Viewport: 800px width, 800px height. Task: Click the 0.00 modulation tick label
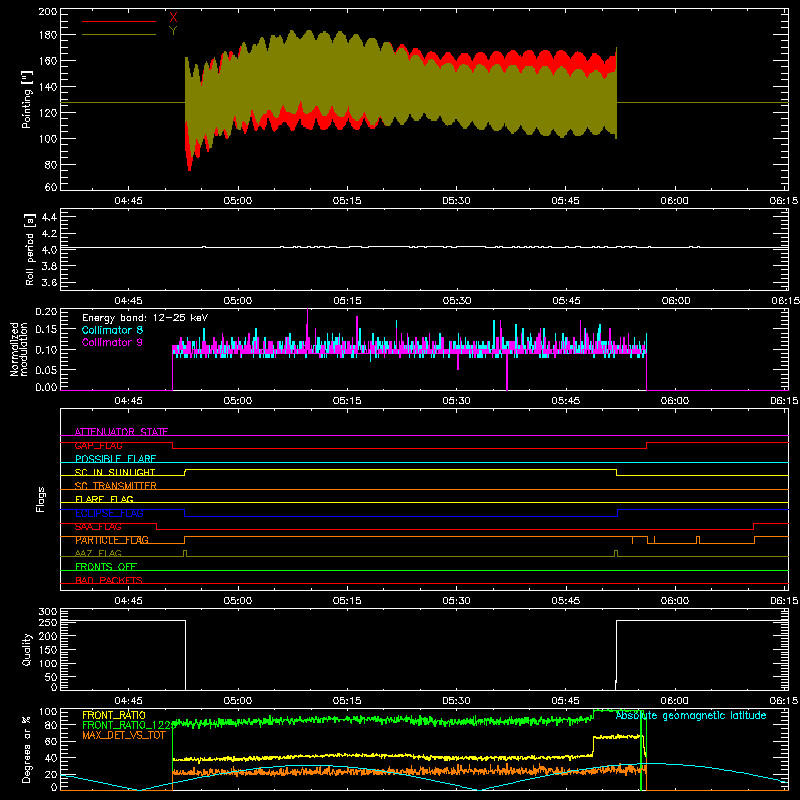(x=46, y=387)
